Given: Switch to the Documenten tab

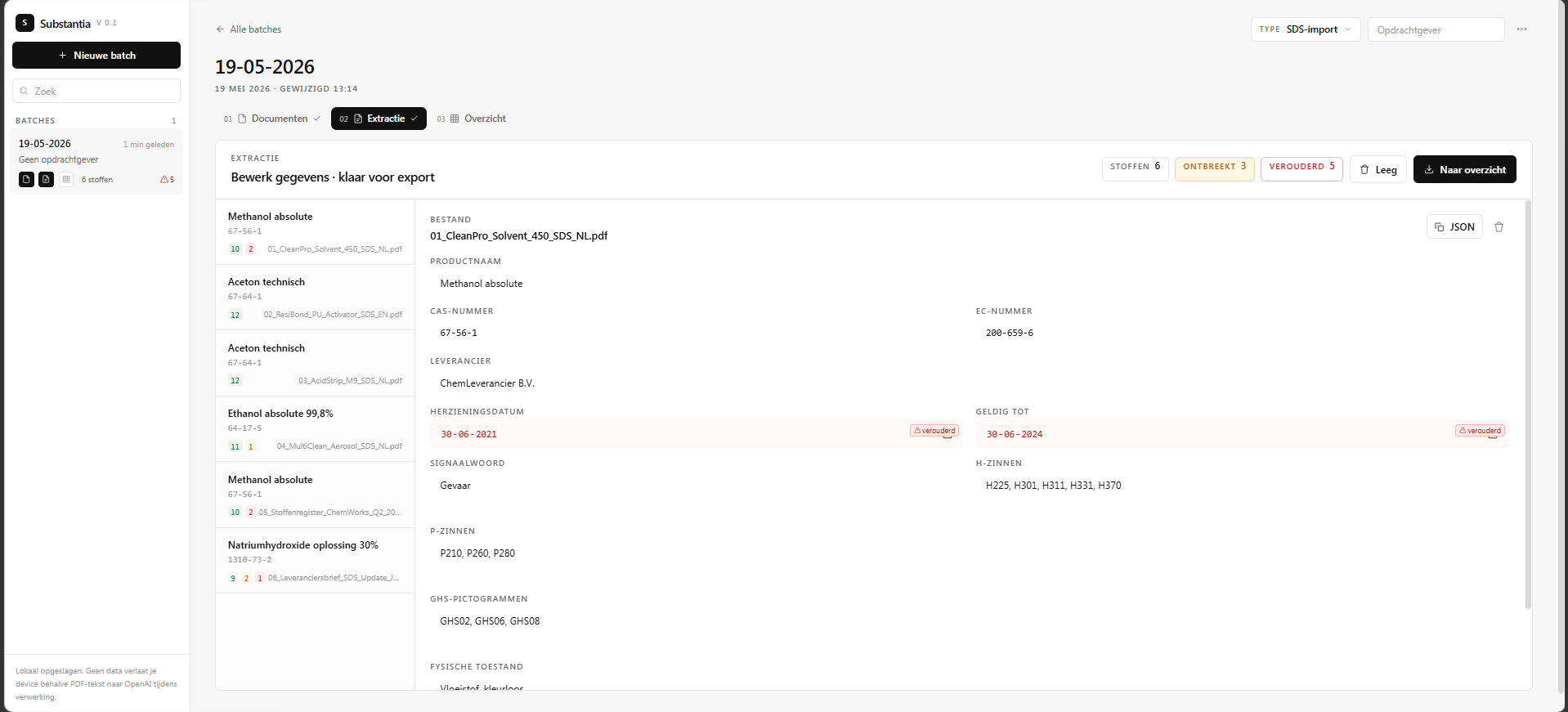Looking at the screenshot, I should click(271, 119).
